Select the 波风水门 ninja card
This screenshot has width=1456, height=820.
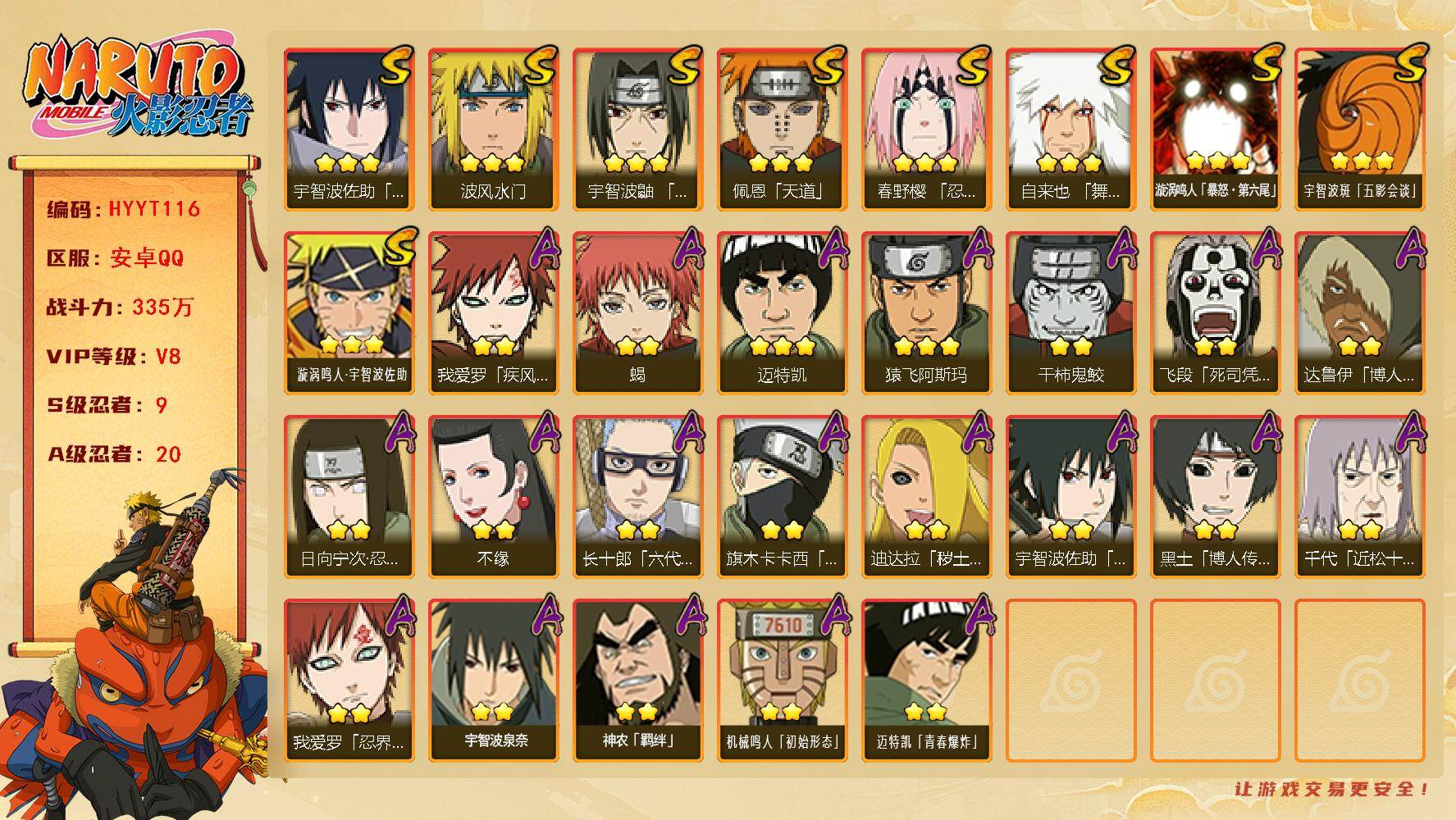(x=493, y=130)
